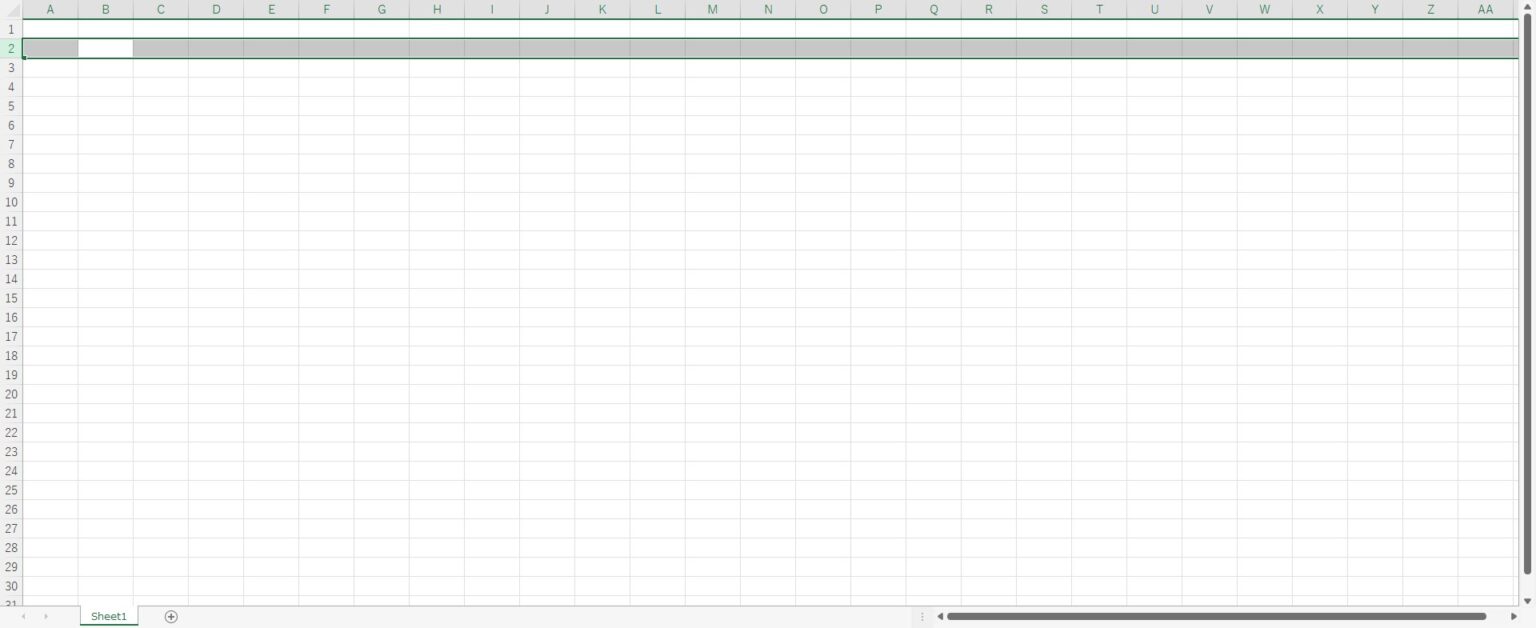Image resolution: width=1536 pixels, height=628 pixels.
Task: Click the tab bar resize handle dots
Action: pyautogui.click(x=922, y=617)
